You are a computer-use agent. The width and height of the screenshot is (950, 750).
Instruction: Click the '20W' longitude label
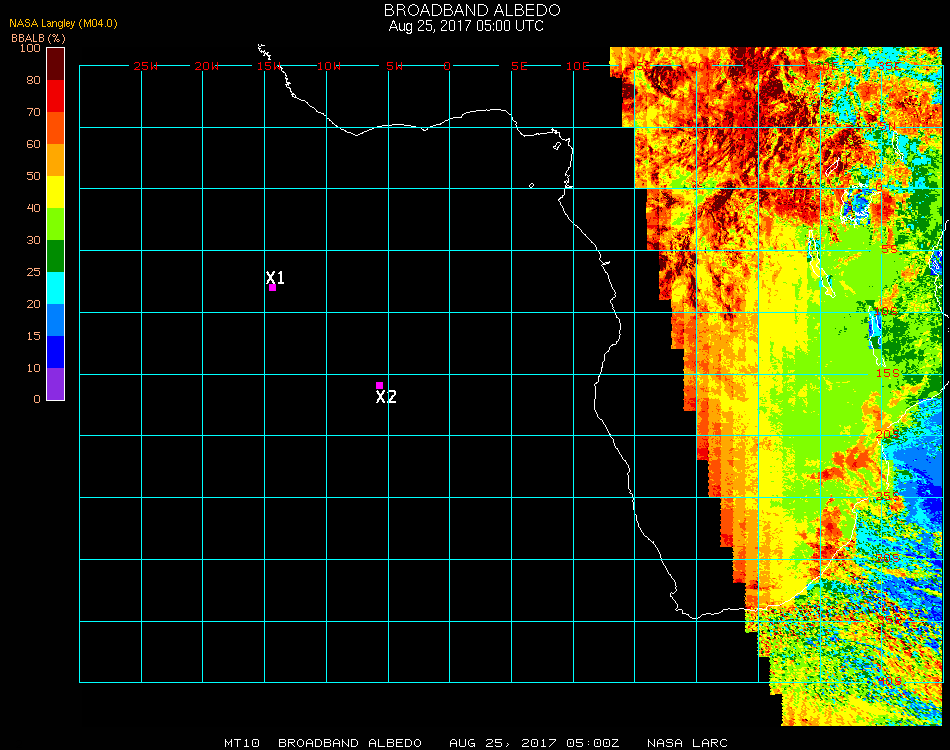pyautogui.click(x=207, y=66)
